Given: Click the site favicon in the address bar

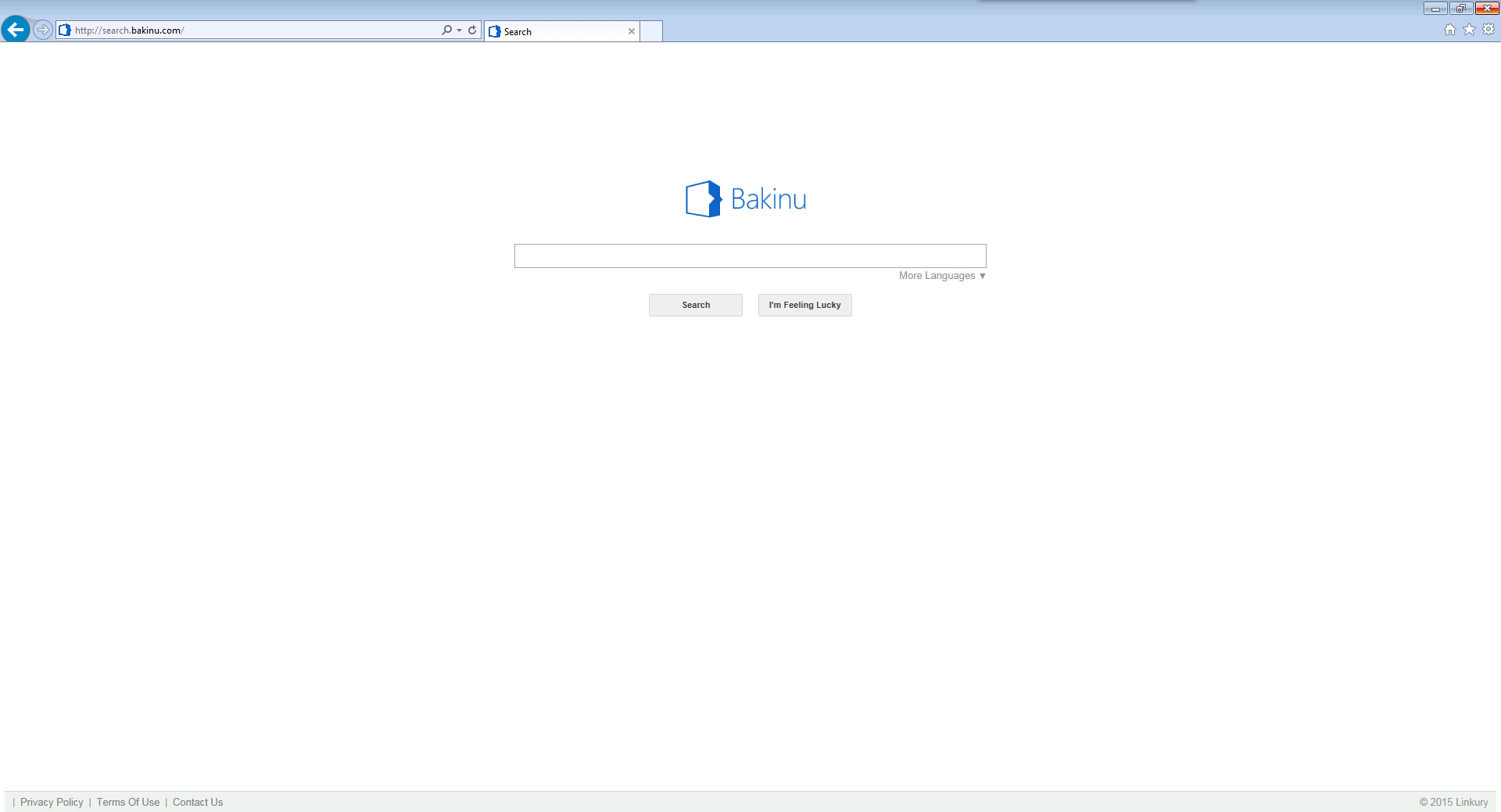Looking at the screenshot, I should click(65, 30).
